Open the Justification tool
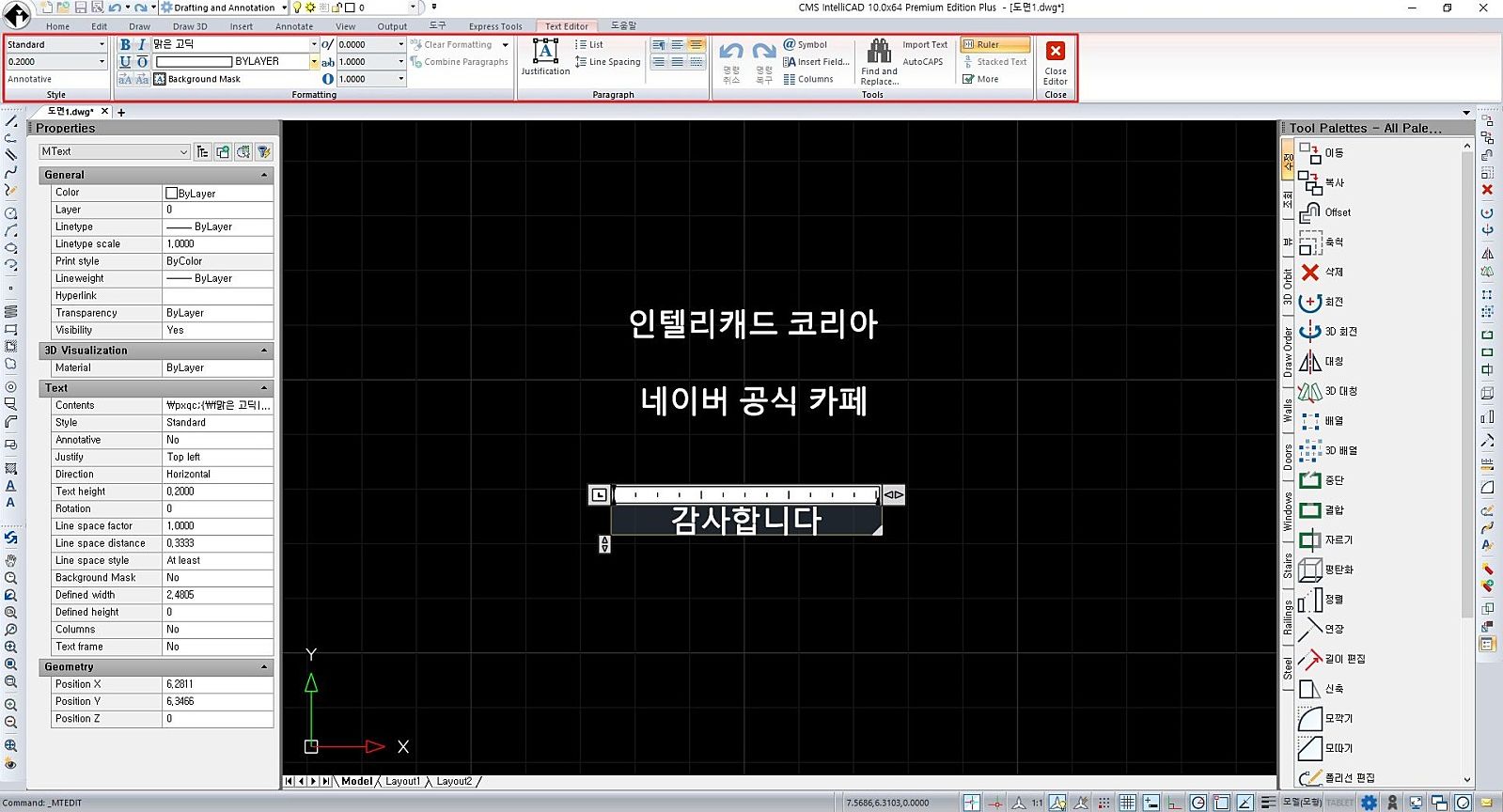 tap(545, 56)
